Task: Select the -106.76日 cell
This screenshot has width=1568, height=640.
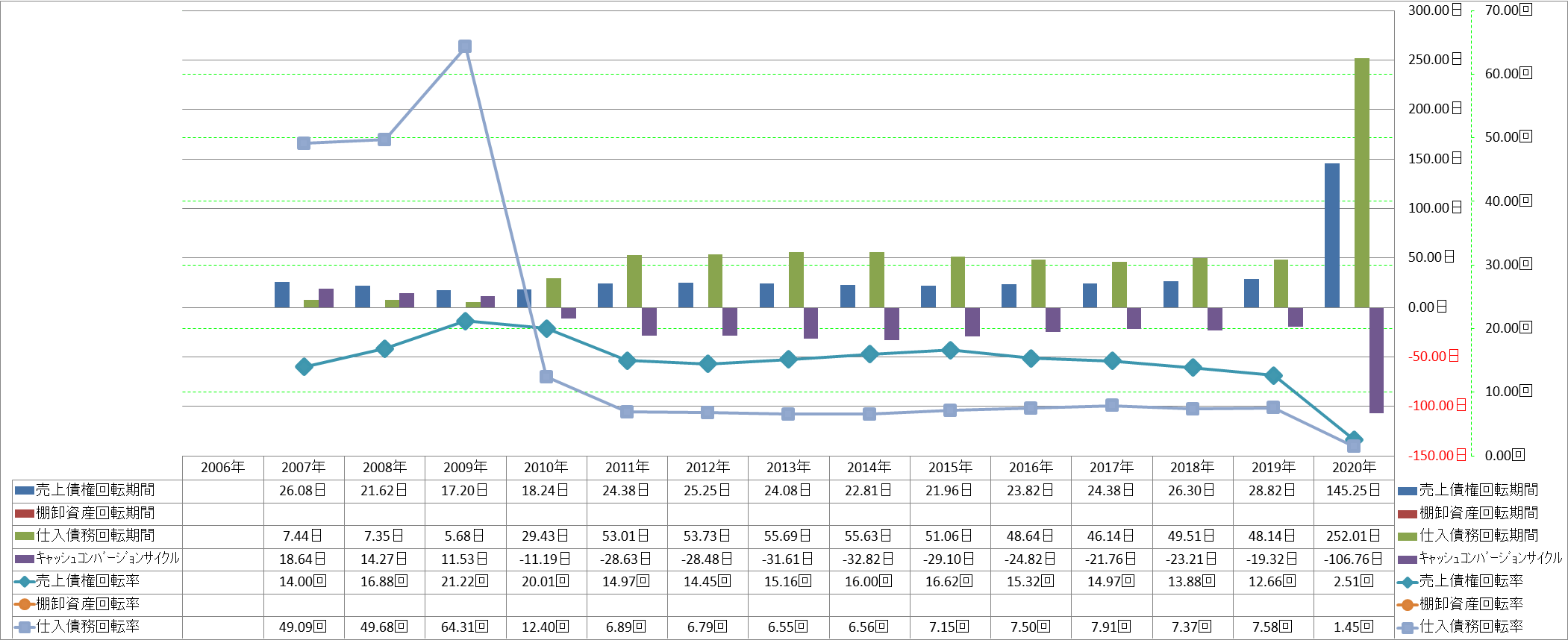Action: [1354, 559]
